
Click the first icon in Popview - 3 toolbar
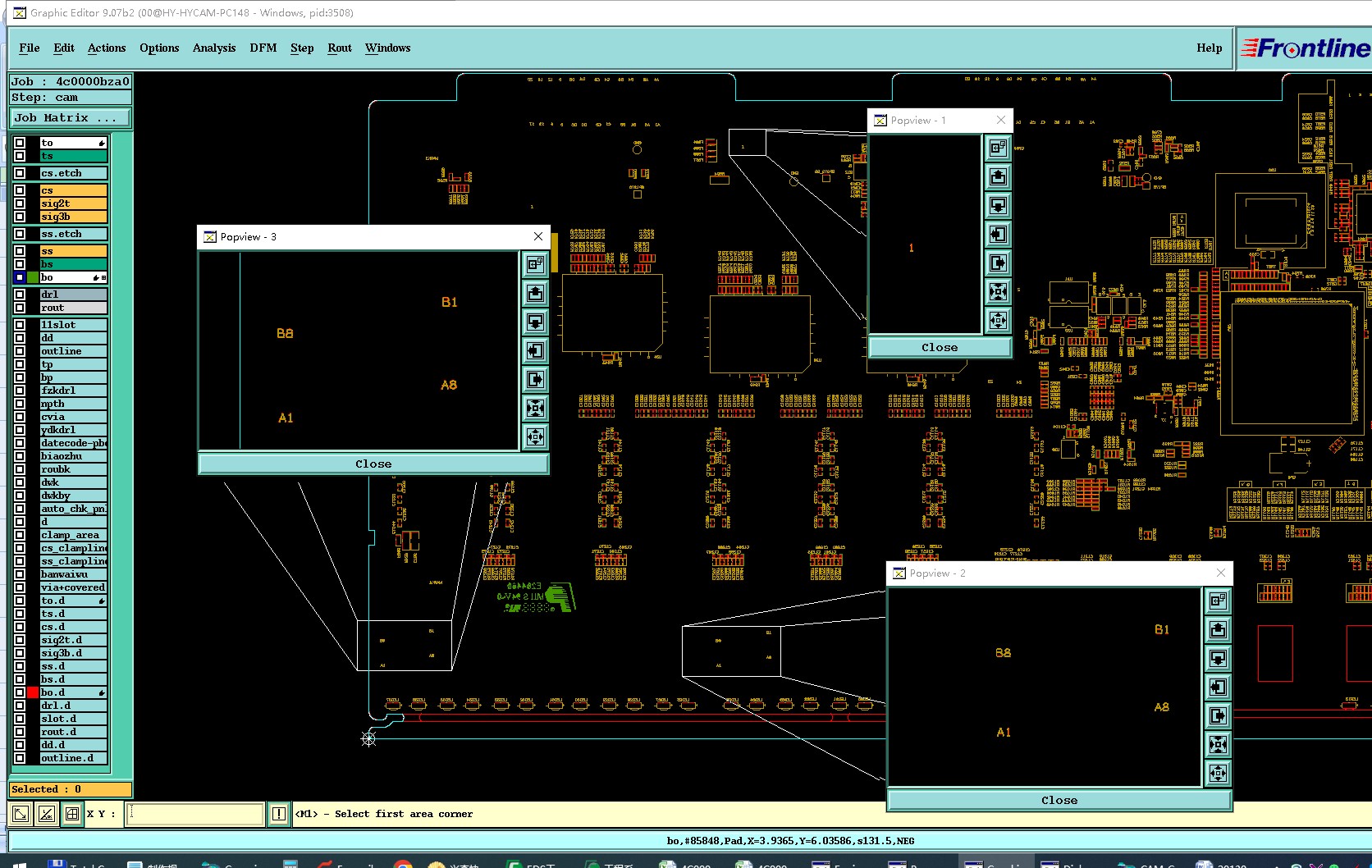(x=535, y=264)
